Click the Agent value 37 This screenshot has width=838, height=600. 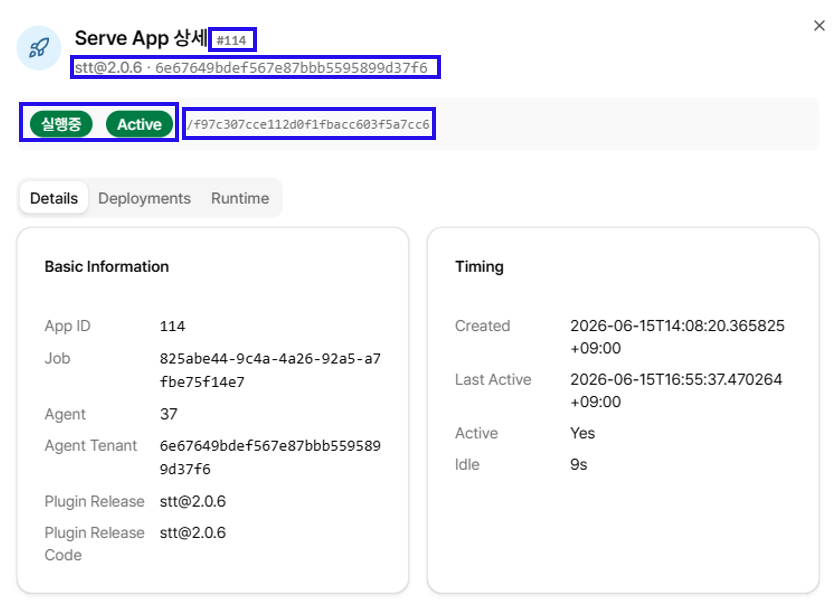click(x=168, y=414)
